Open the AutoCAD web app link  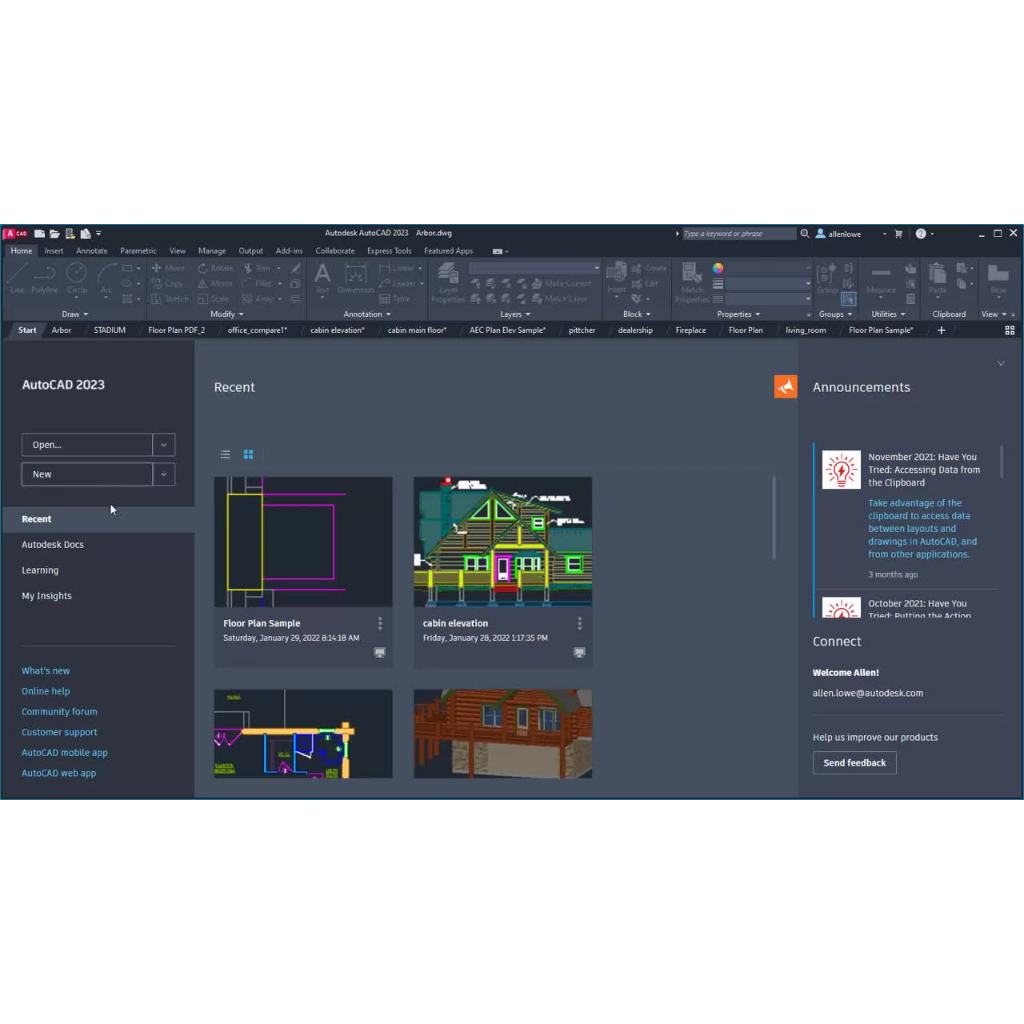[x=59, y=773]
